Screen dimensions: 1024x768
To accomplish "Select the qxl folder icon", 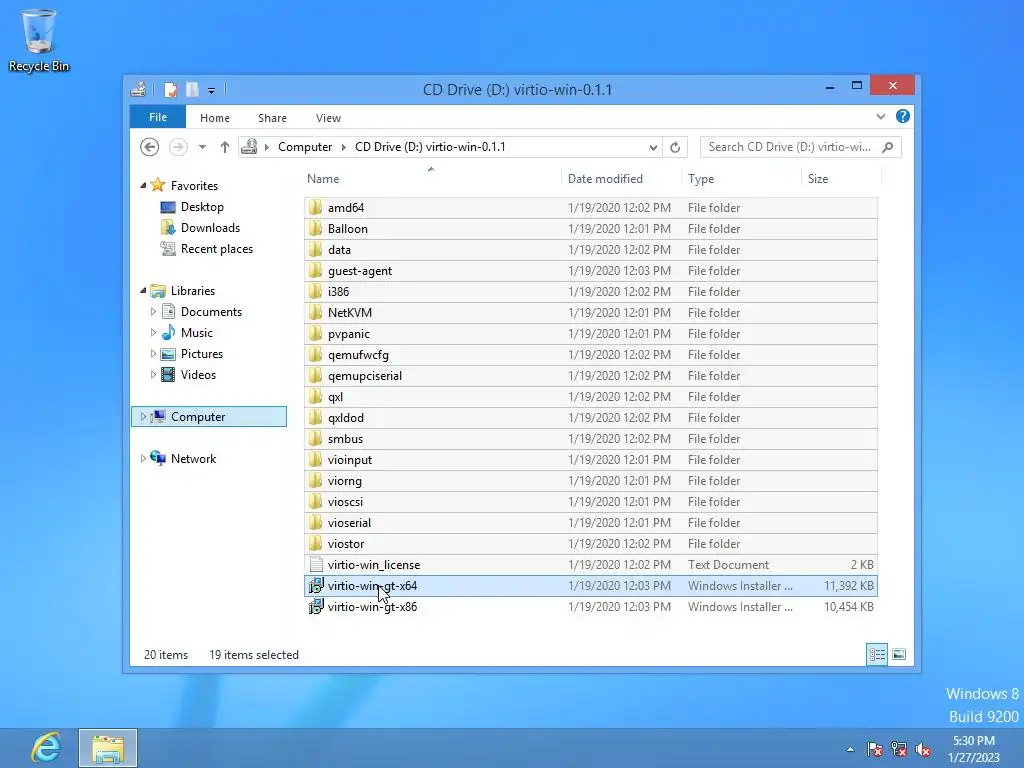I will 315,396.
